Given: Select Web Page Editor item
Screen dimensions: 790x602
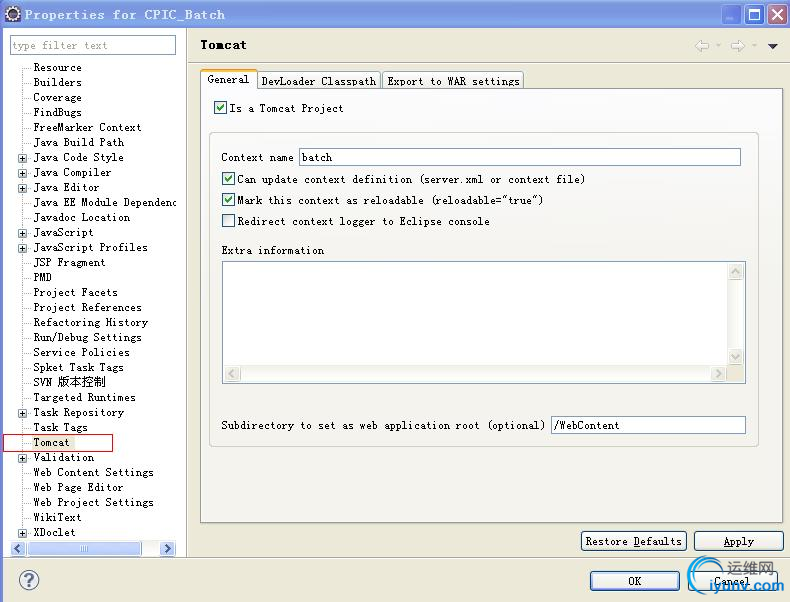Looking at the screenshot, I should point(79,487).
